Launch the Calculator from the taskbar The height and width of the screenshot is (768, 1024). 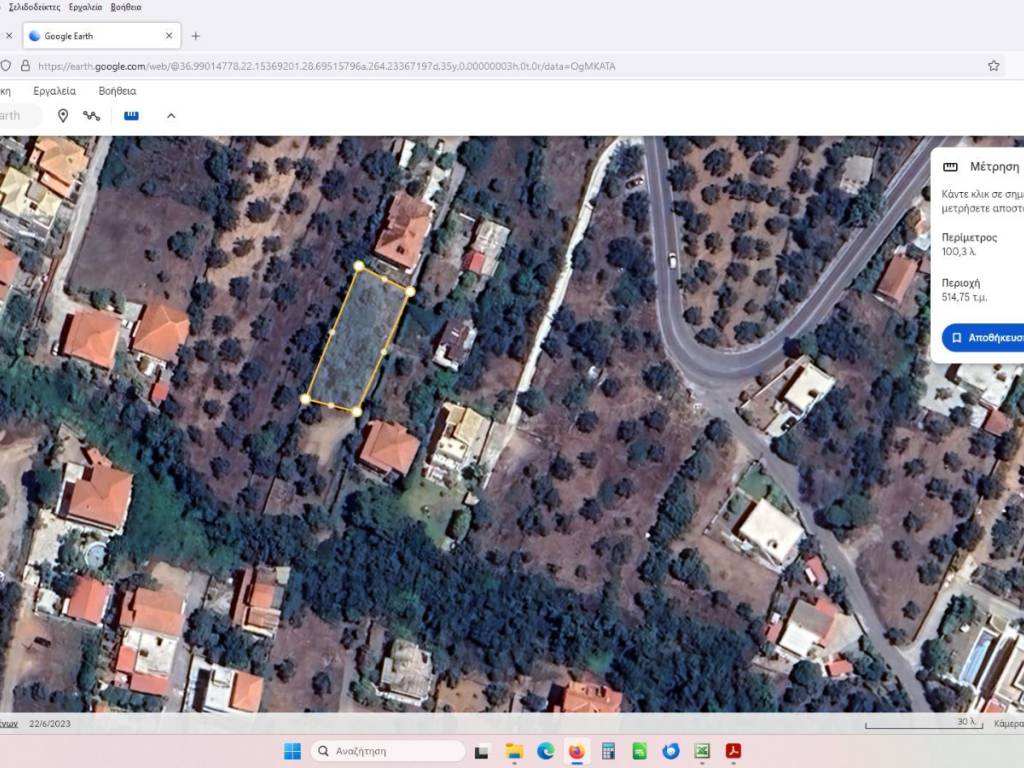(607, 751)
